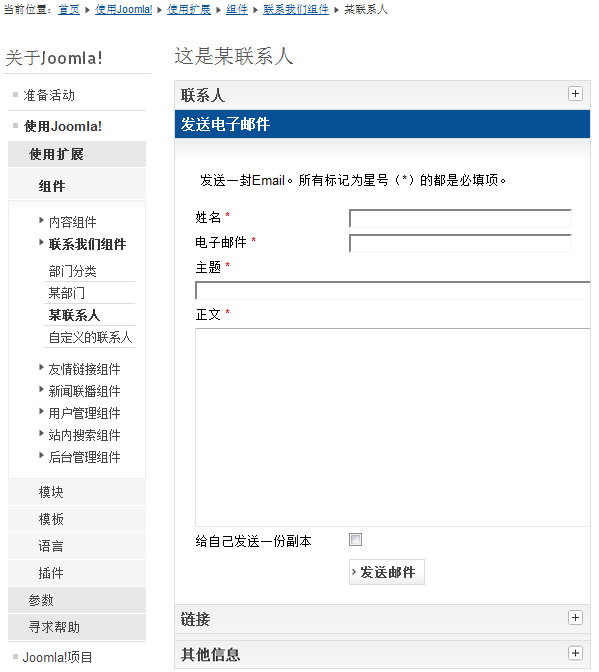Open 首页 breadcrumb link
The width and height of the screenshot is (599, 672).
(x=69, y=9)
